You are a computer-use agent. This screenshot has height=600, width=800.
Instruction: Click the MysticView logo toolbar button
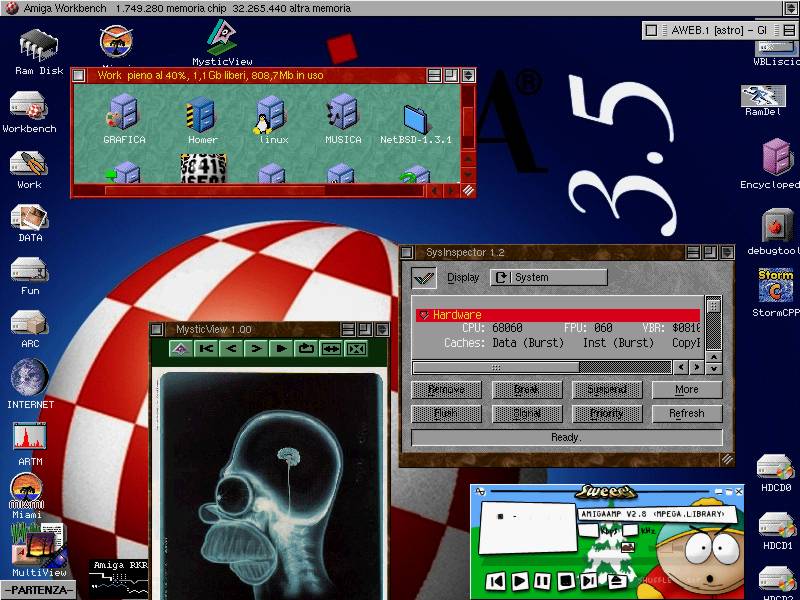180,349
